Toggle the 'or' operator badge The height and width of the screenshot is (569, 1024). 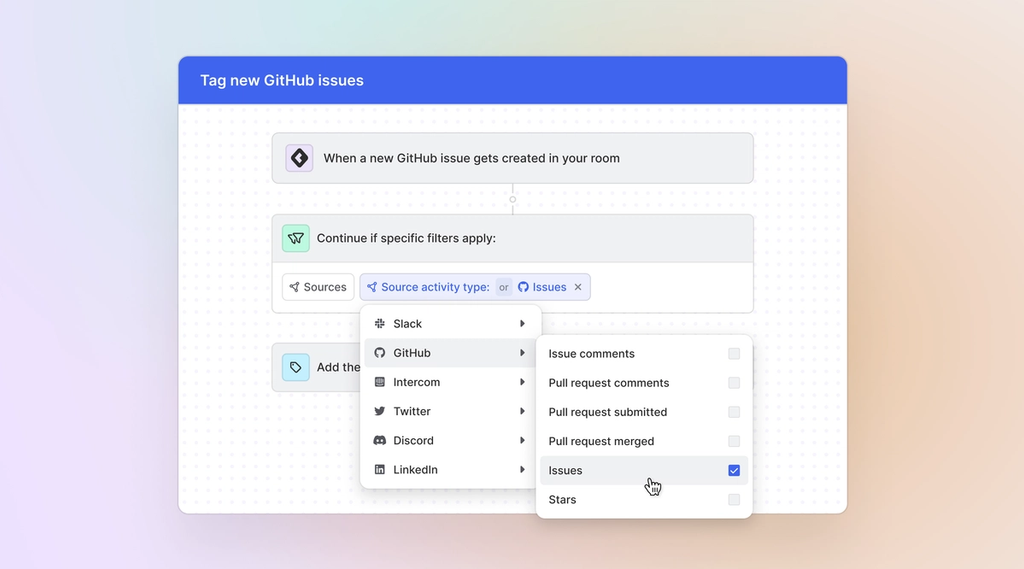pos(504,287)
